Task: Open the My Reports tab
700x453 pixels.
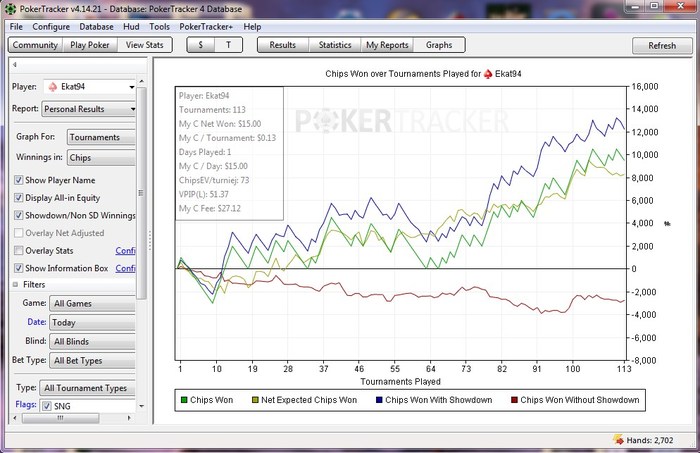Action: (387, 45)
